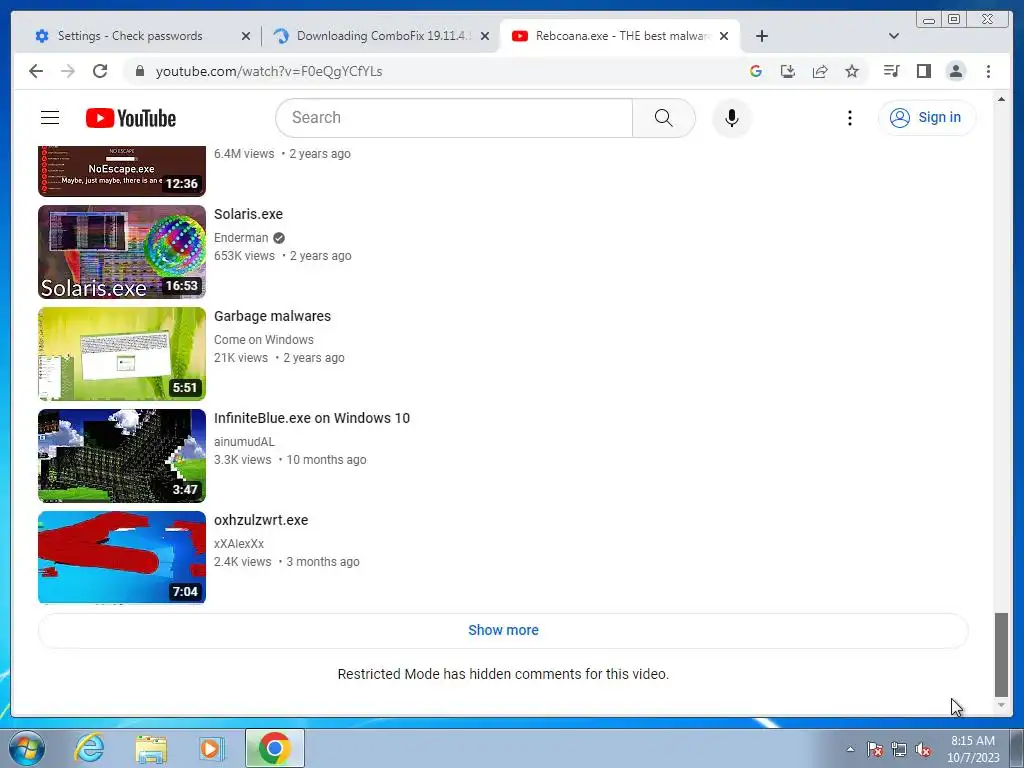This screenshot has height=768, width=1024.
Task: Click the URL in the address bar
Action: [x=268, y=71]
